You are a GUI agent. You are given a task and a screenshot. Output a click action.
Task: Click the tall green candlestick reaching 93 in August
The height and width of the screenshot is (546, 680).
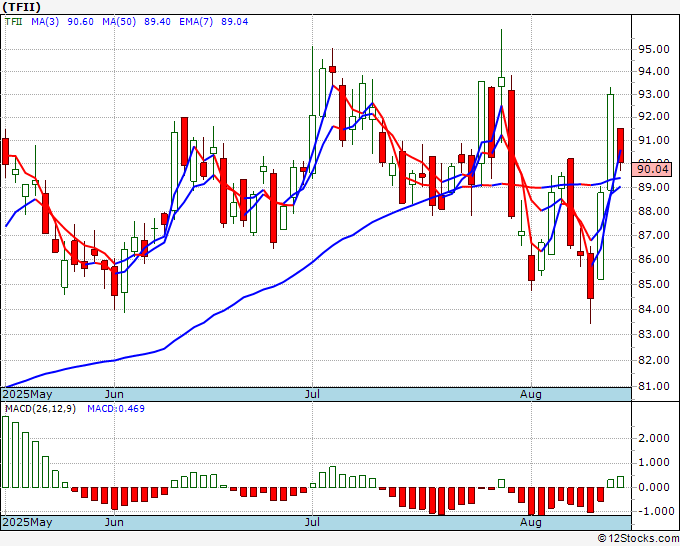610,142
